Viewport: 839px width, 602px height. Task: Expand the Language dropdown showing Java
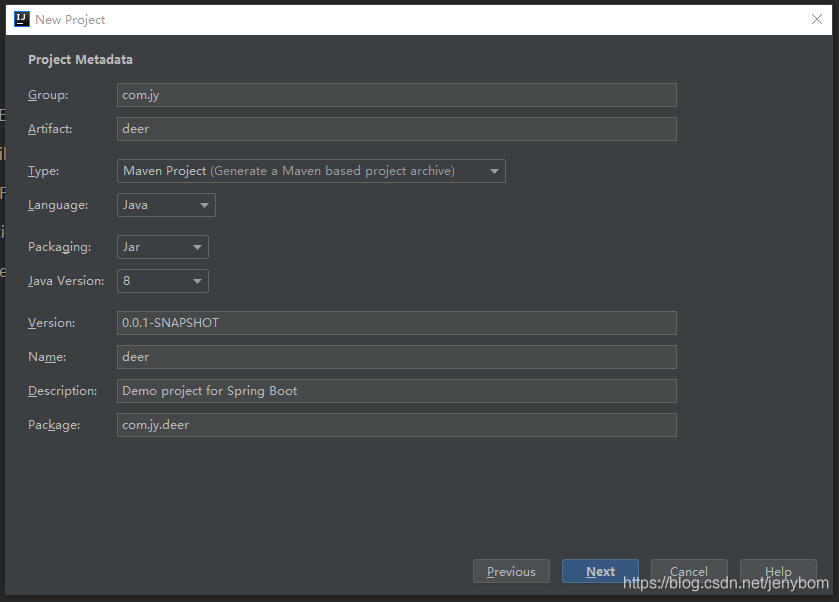(x=166, y=205)
